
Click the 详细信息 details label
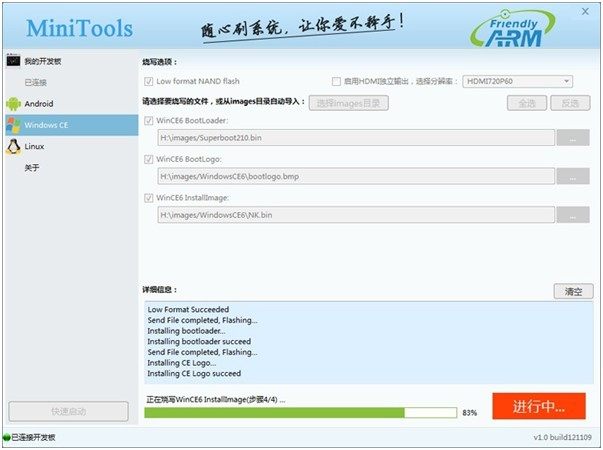click(x=160, y=290)
